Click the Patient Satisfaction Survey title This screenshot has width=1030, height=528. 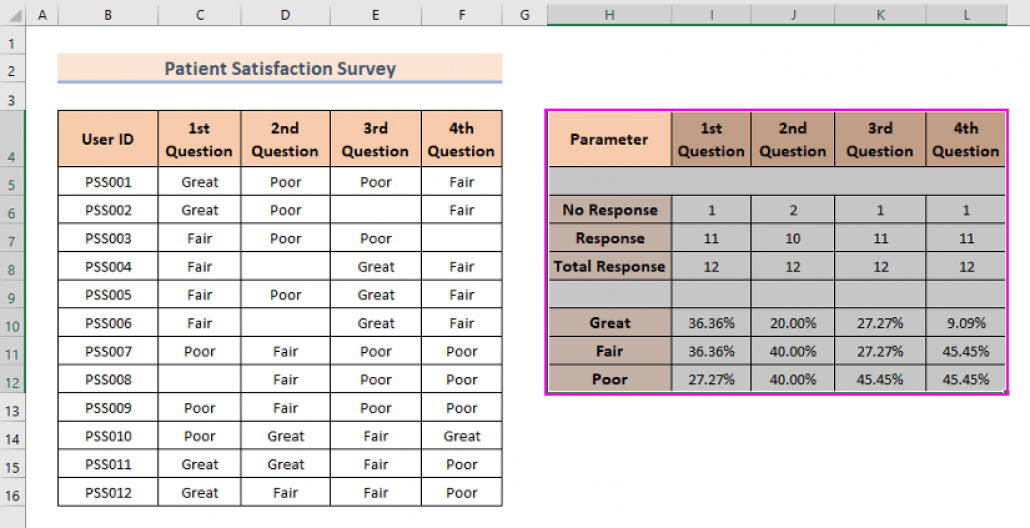[280, 68]
